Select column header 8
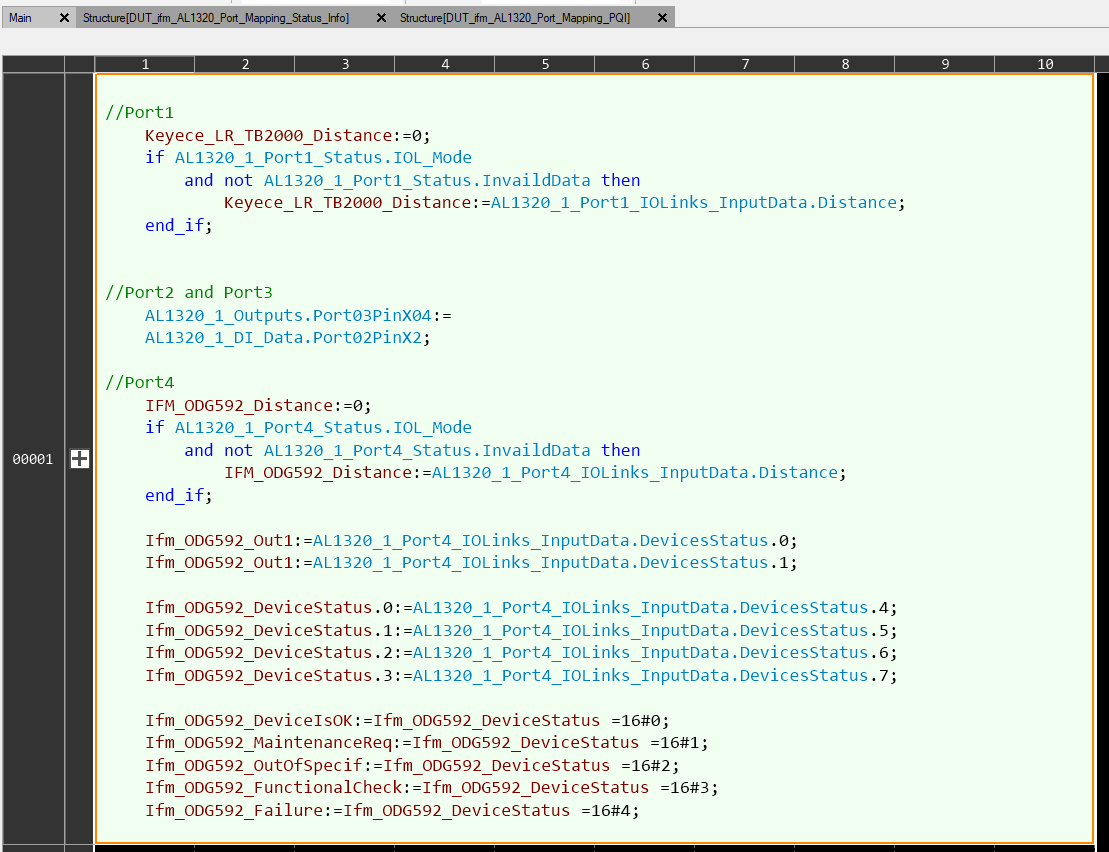Image resolution: width=1109 pixels, height=852 pixels. [x=845, y=64]
